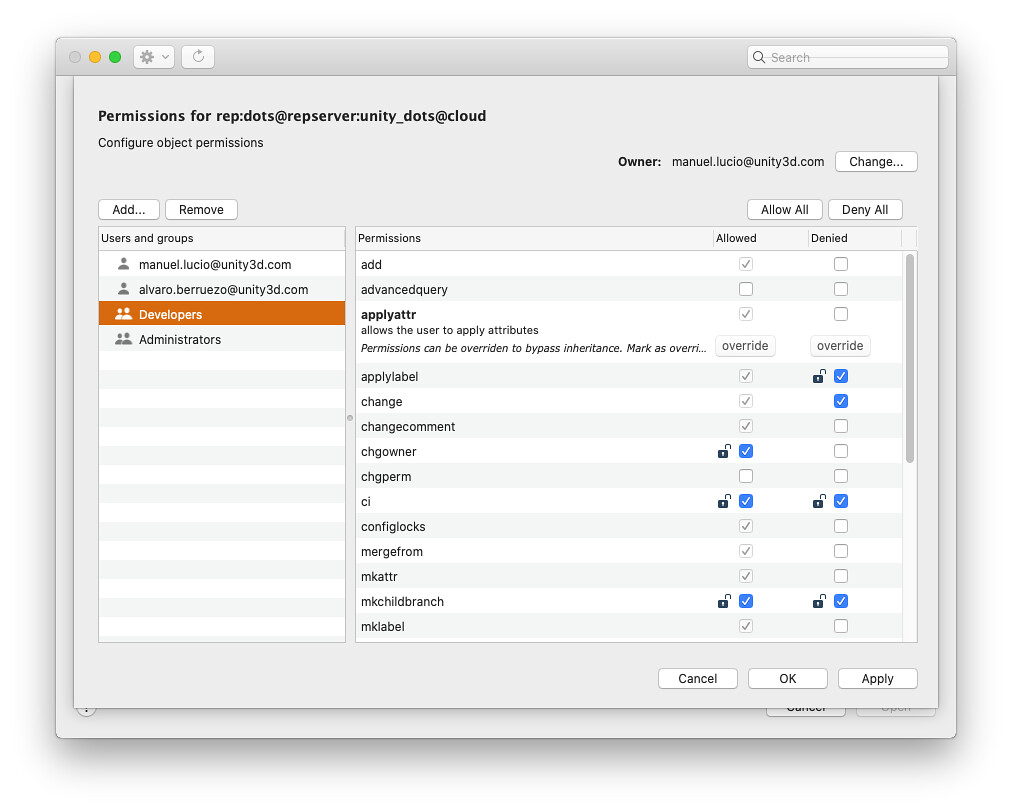Enable the Allowed checkbox for add
Image resolution: width=1012 pixels, height=812 pixels.
[745, 263]
